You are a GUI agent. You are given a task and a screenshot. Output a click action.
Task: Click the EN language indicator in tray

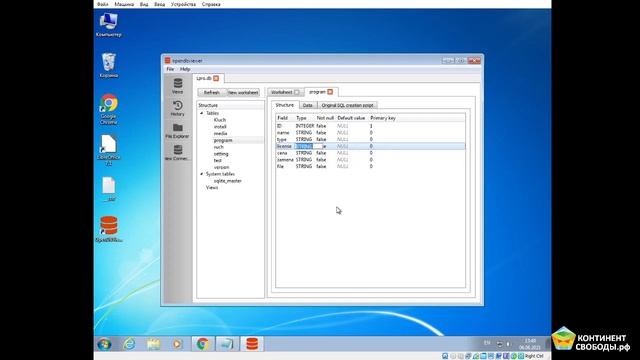tap(487, 343)
